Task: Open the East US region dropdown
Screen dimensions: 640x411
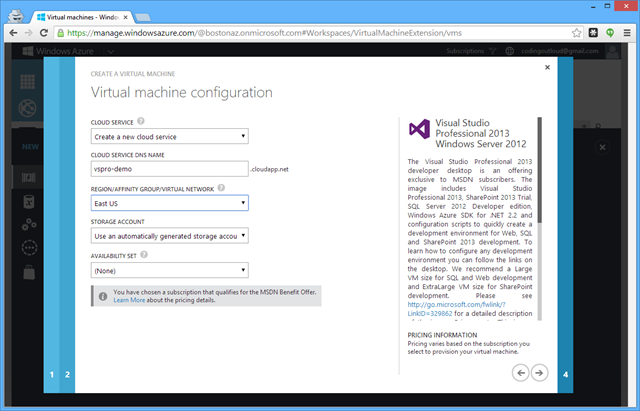Action: click(169, 203)
